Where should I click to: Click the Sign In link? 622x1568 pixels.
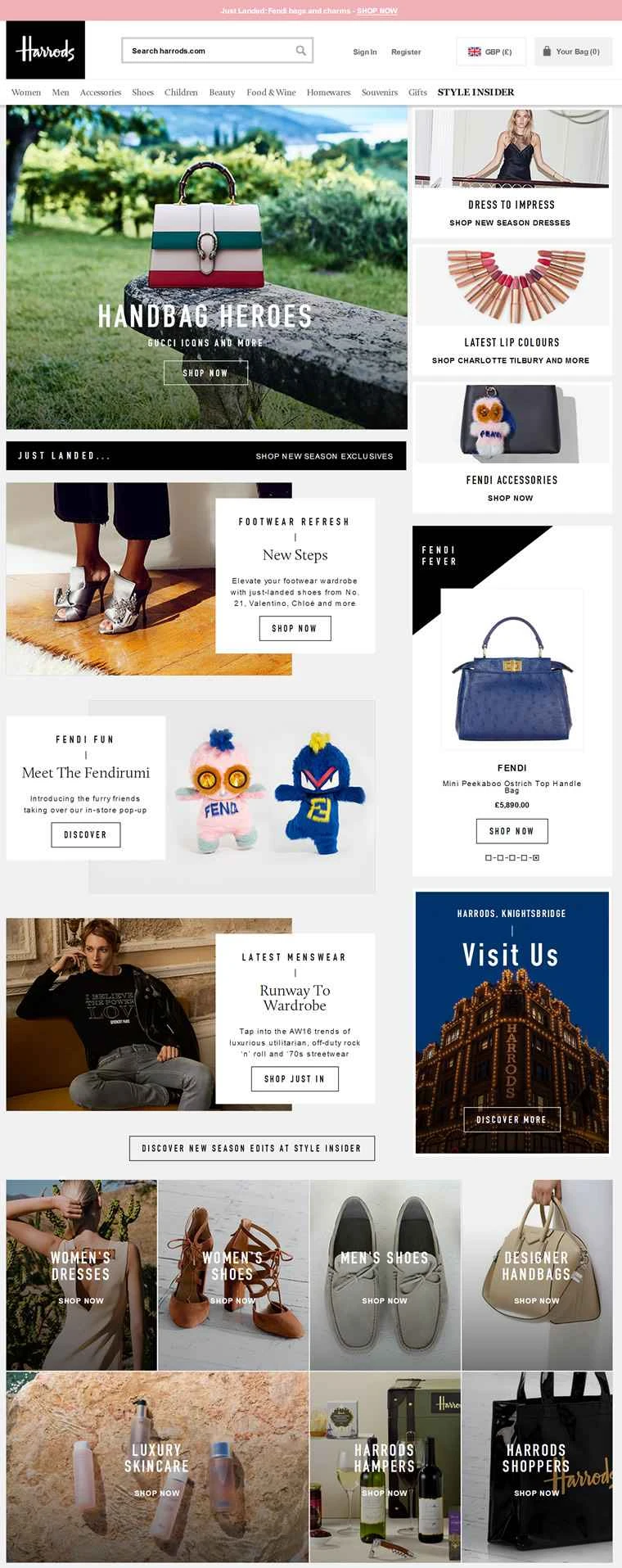365,52
